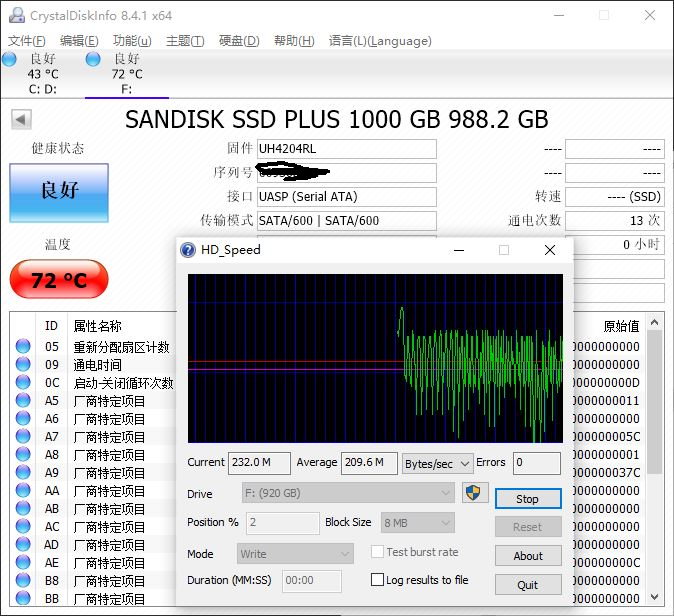The width and height of the screenshot is (674, 616).
Task: Click the Current speed value field
Action: pos(259,463)
